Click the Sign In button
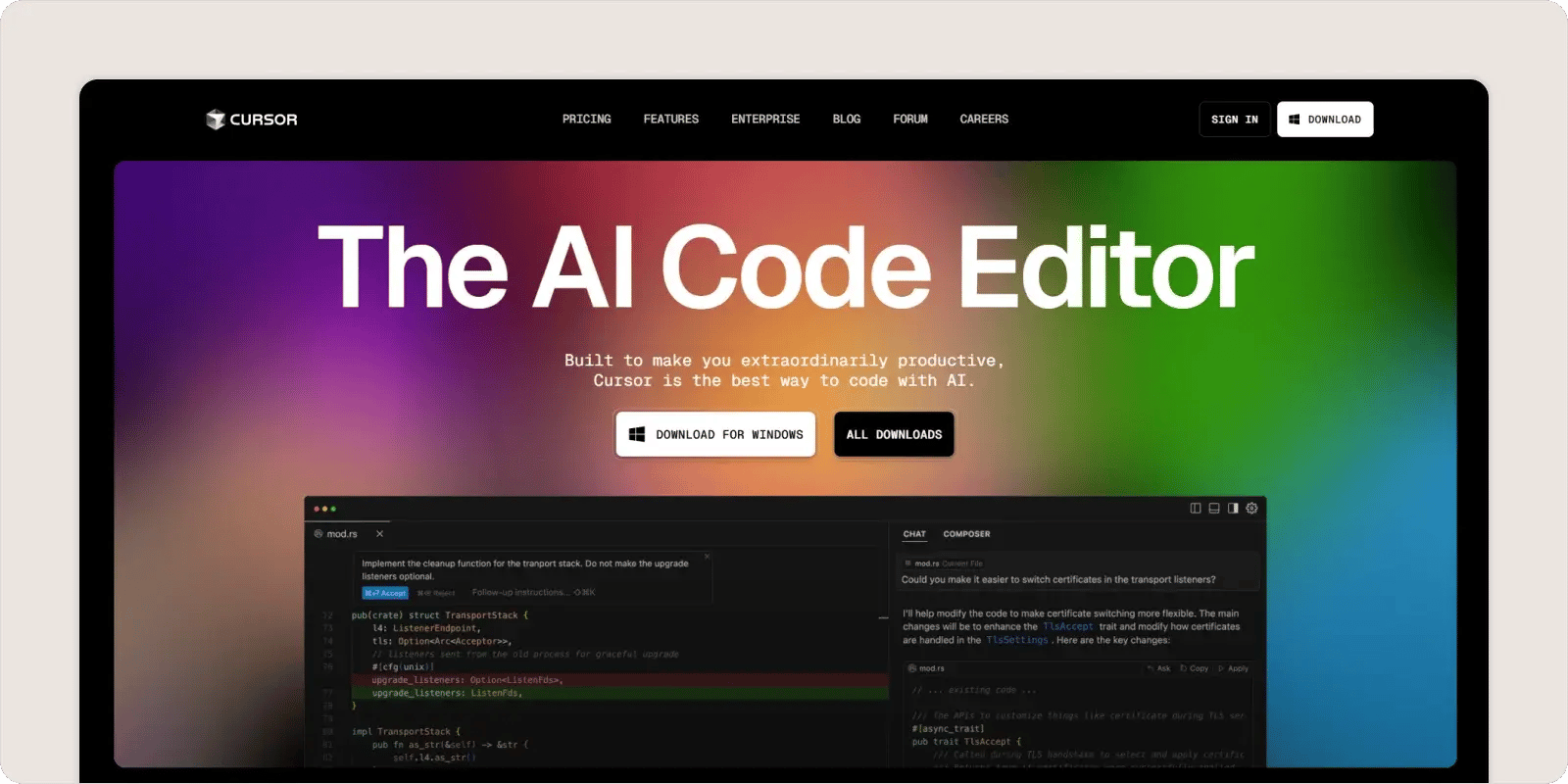The image size is (1568, 784). point(1235,120)
